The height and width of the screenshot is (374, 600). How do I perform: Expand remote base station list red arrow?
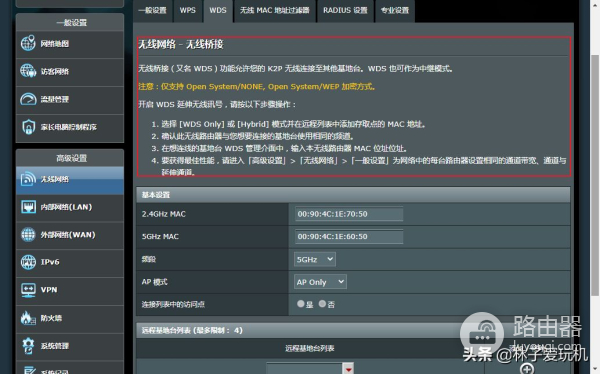click(348, 369)
